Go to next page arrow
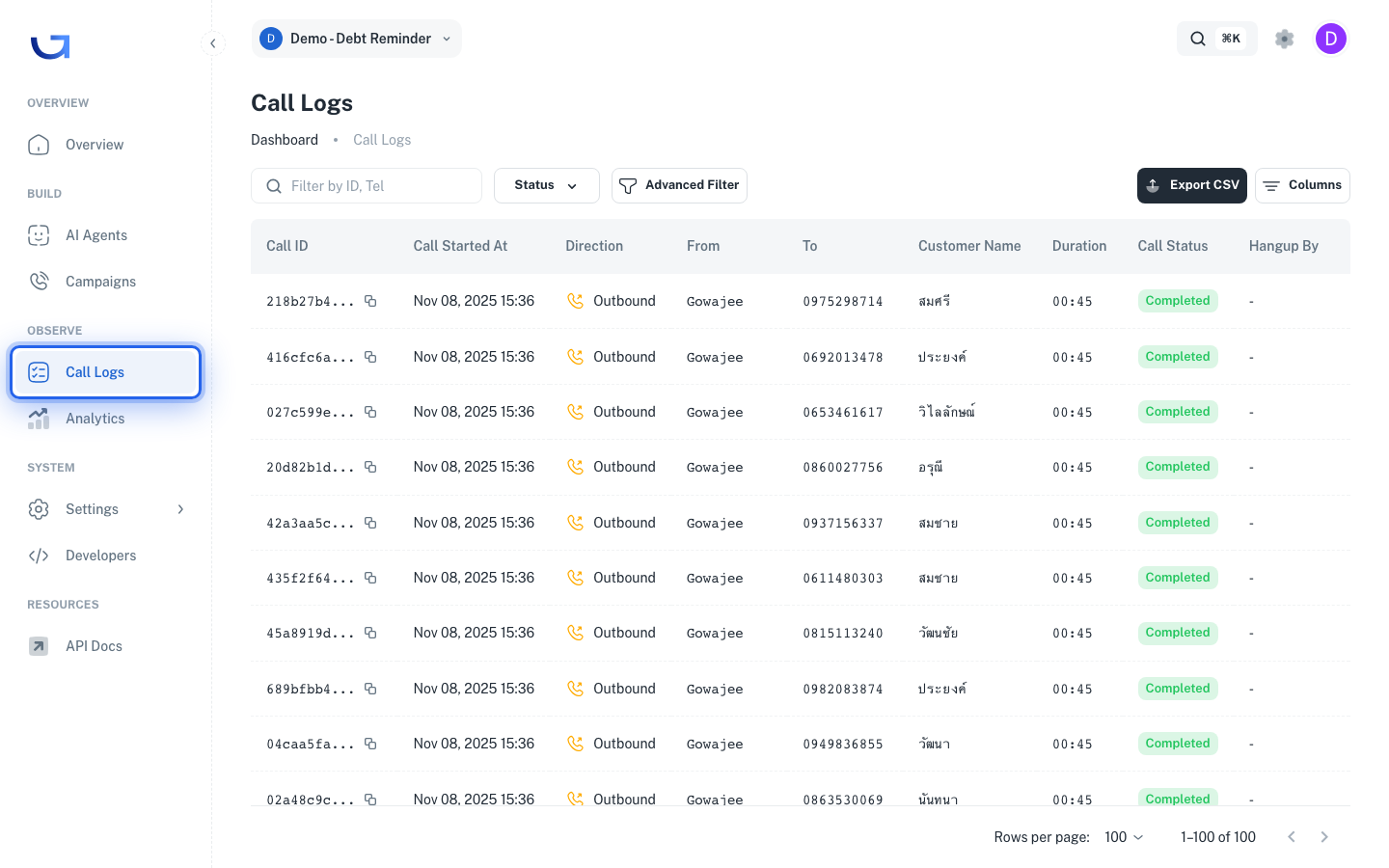Screen dimensions: 1389x868 click(x=1324, y=837)
